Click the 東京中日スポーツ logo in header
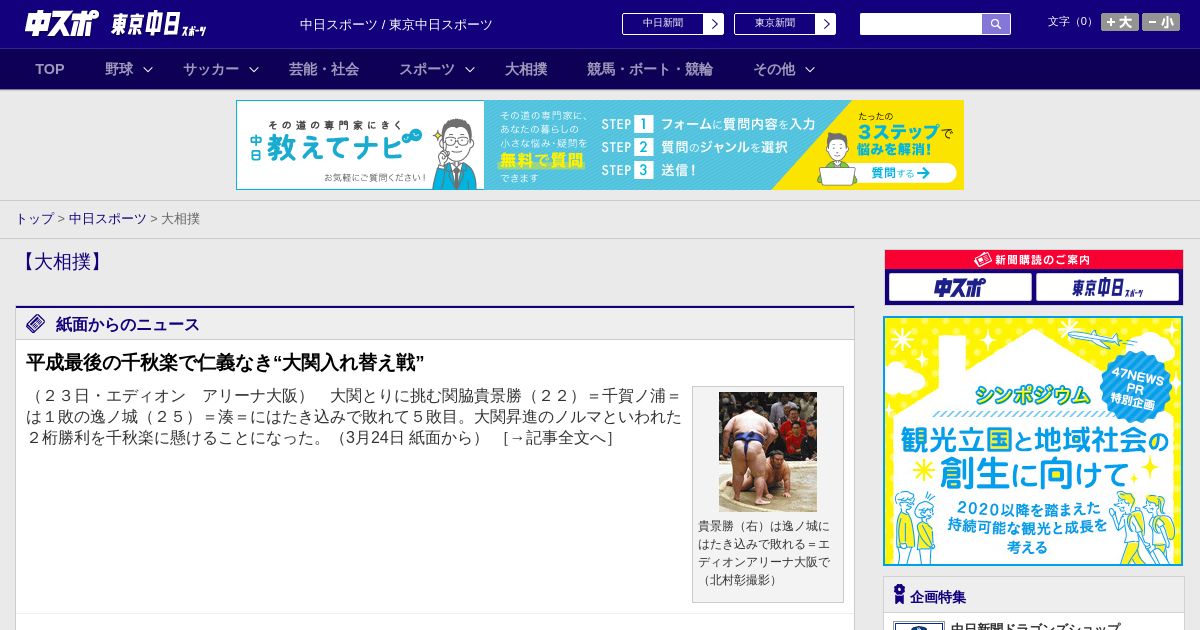Screen dimensions: 1200x630 tap(159, 24)
